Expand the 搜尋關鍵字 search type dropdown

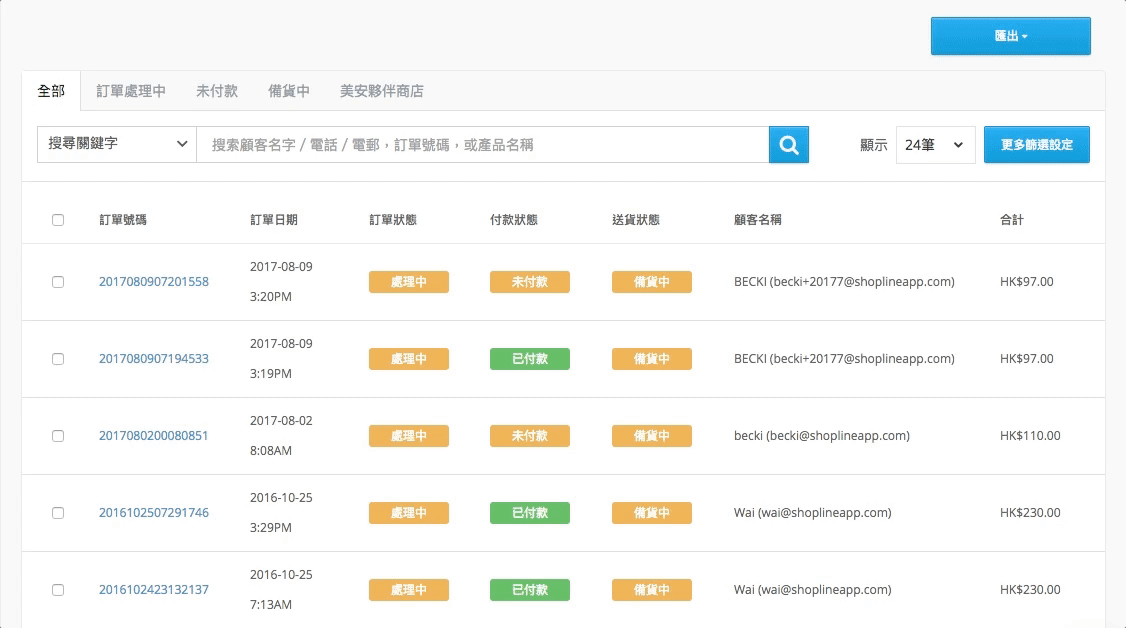tap(117, 144)
